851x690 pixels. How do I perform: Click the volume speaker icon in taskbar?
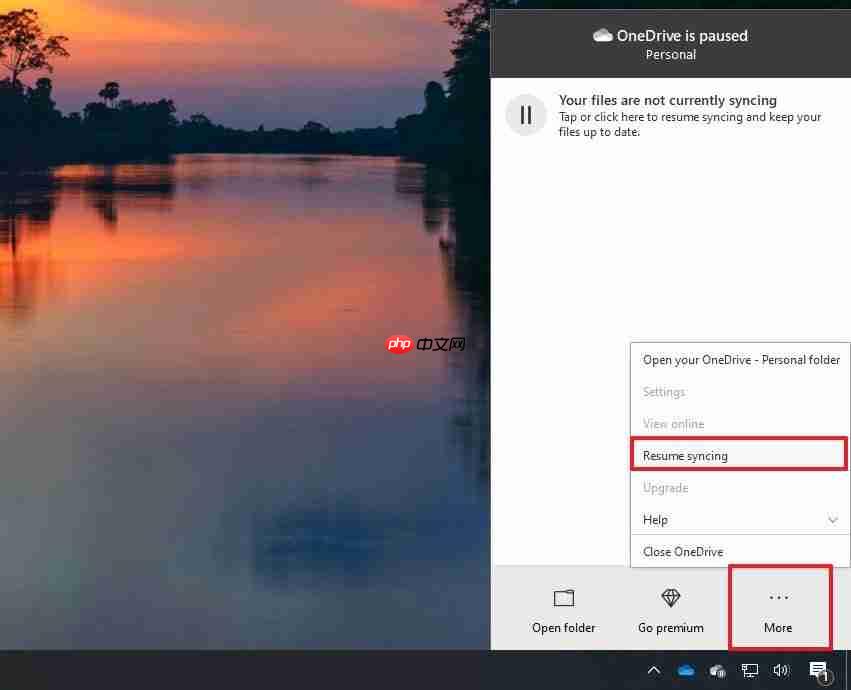[x=782, y=671]
